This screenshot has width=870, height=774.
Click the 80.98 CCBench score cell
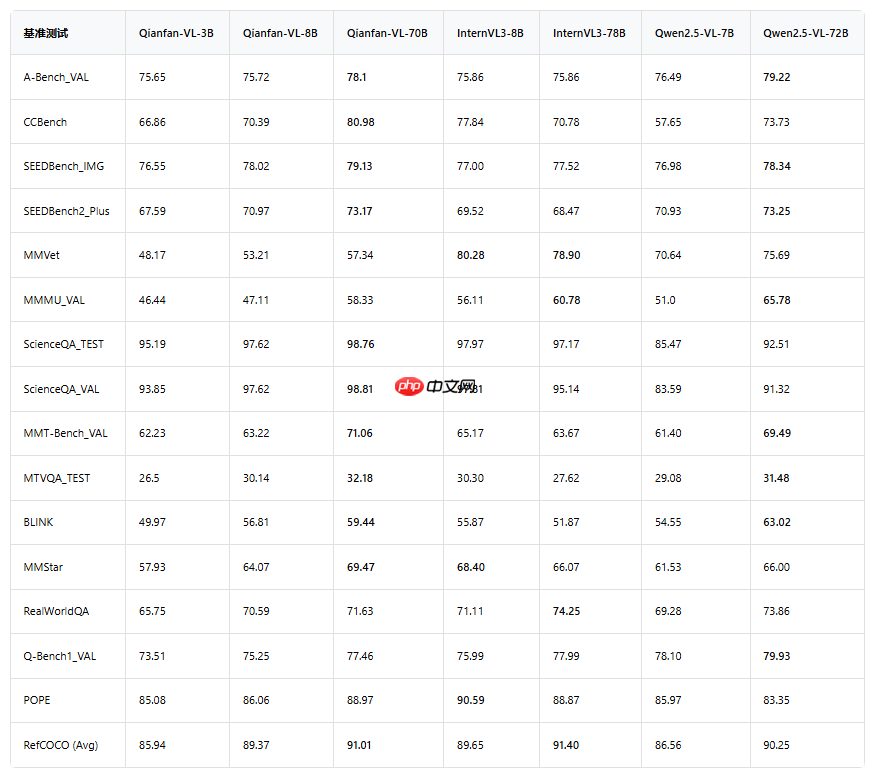tap(361, 122)
